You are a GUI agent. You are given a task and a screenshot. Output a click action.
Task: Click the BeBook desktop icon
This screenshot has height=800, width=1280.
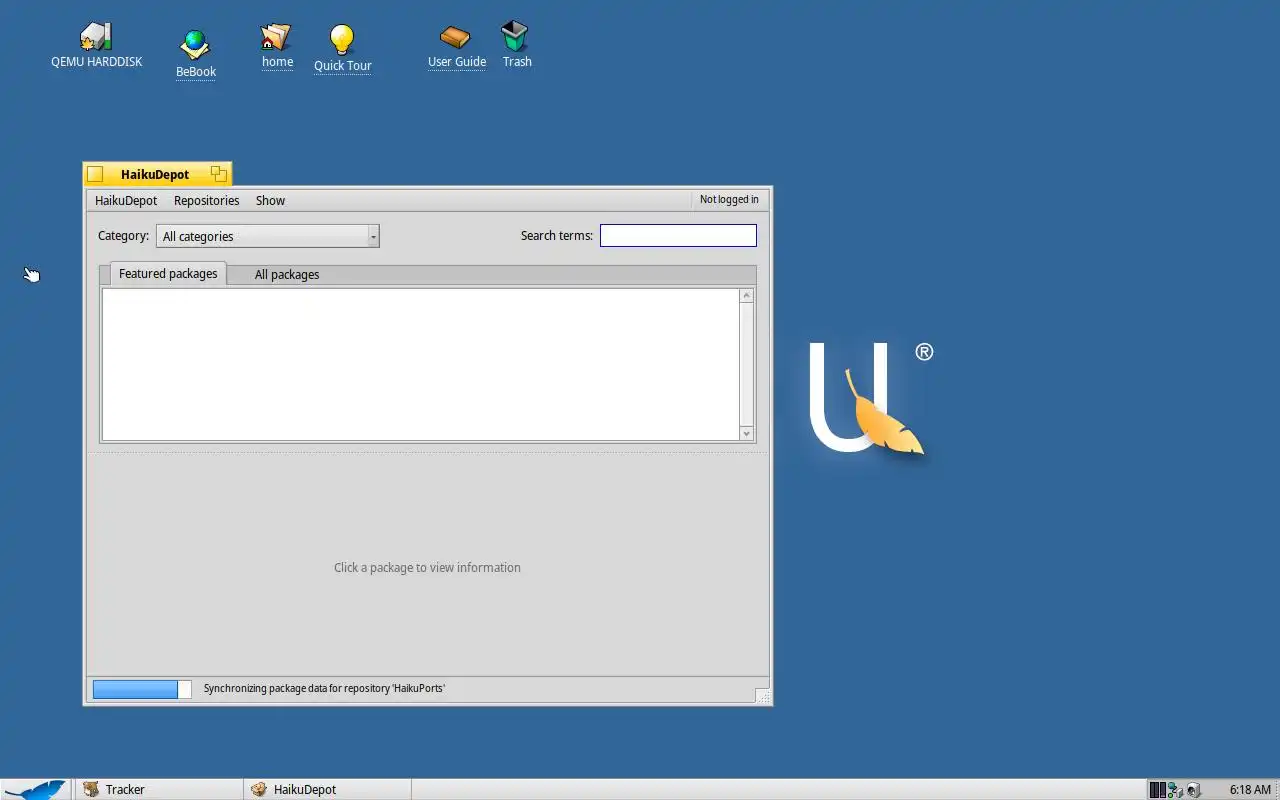point(195,45)
